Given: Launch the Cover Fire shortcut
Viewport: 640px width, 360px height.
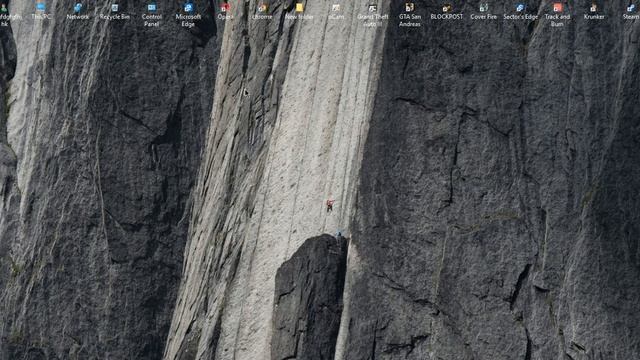Looking at the screenshot, I should (484, 11).
